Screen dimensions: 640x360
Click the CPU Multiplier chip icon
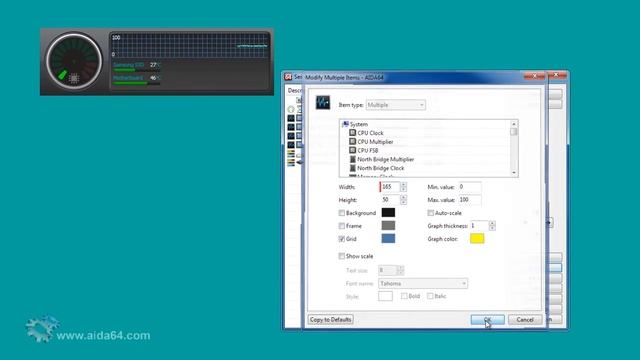(x=353, y=142)
